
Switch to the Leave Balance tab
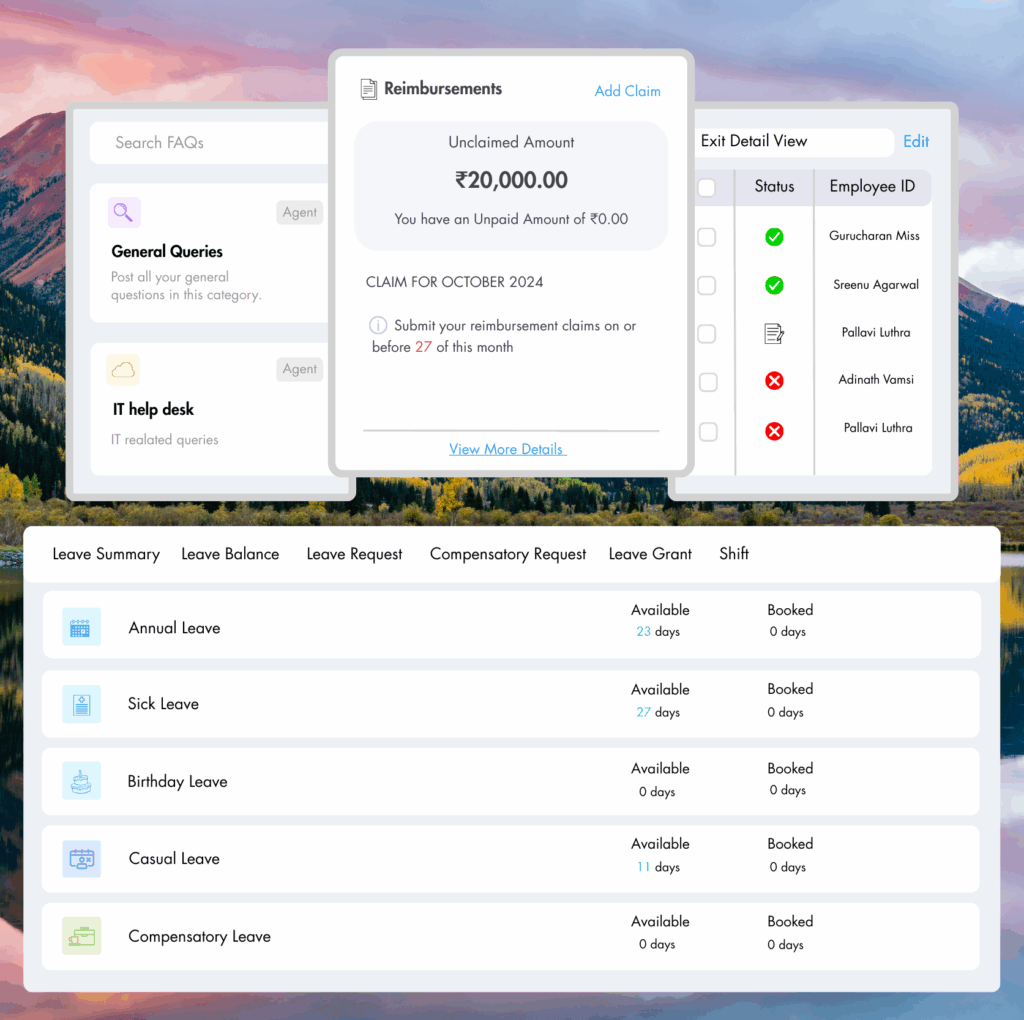[230, 554]
